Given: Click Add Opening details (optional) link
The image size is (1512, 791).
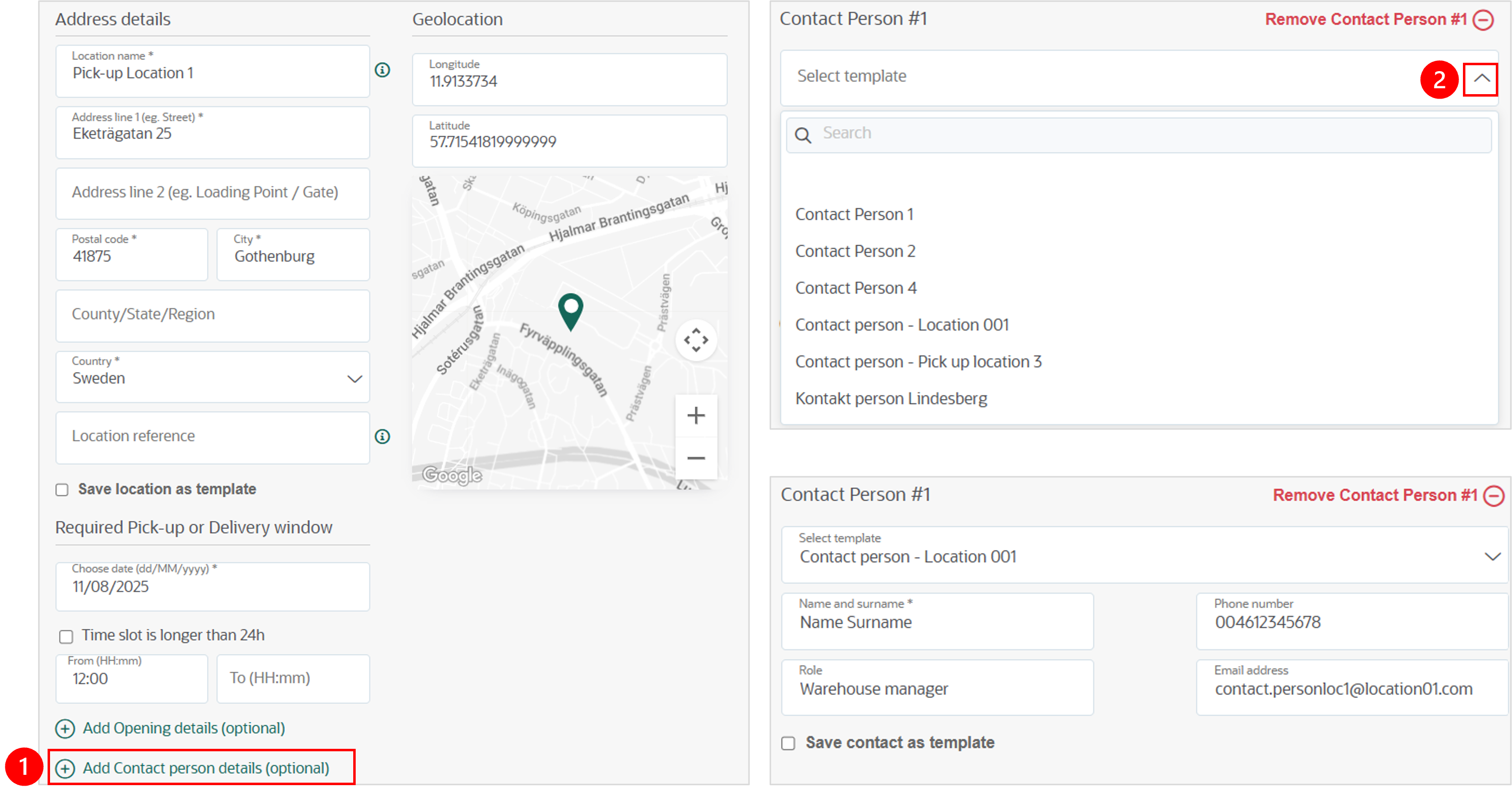Looking at the screenshot, I should (183, 728).
